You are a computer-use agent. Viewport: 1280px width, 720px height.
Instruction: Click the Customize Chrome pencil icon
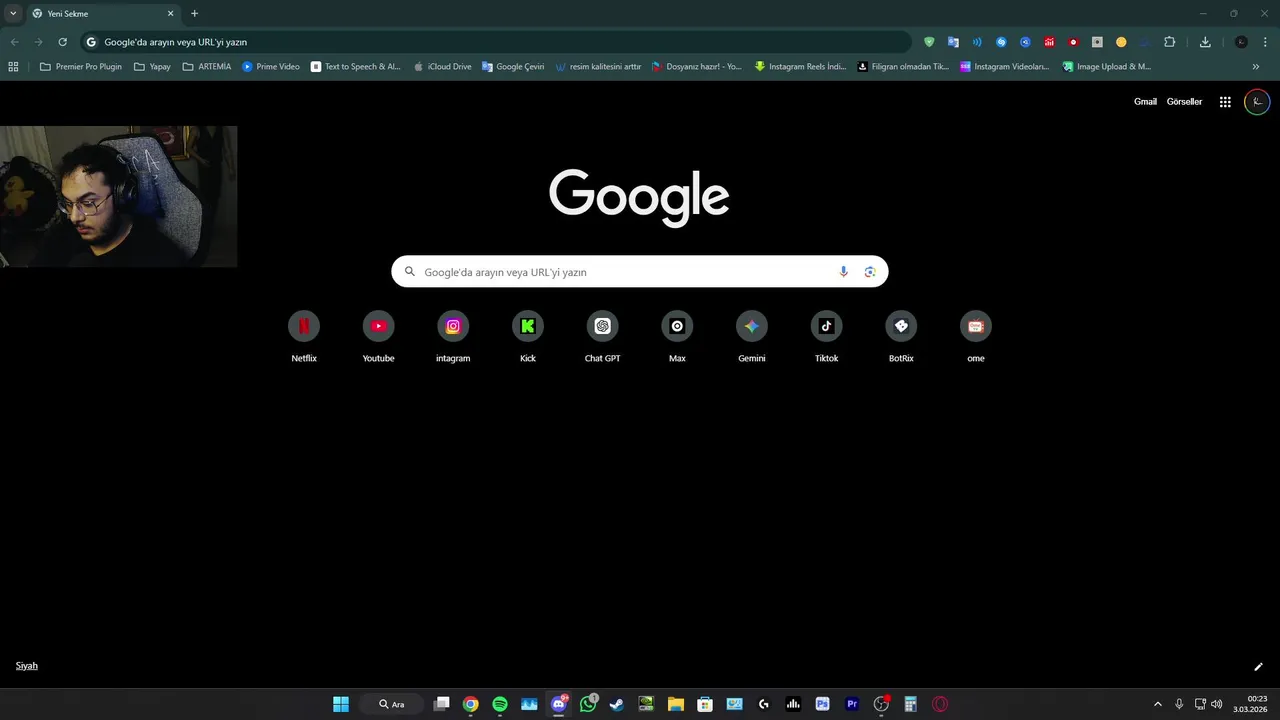coord(1258,667)
